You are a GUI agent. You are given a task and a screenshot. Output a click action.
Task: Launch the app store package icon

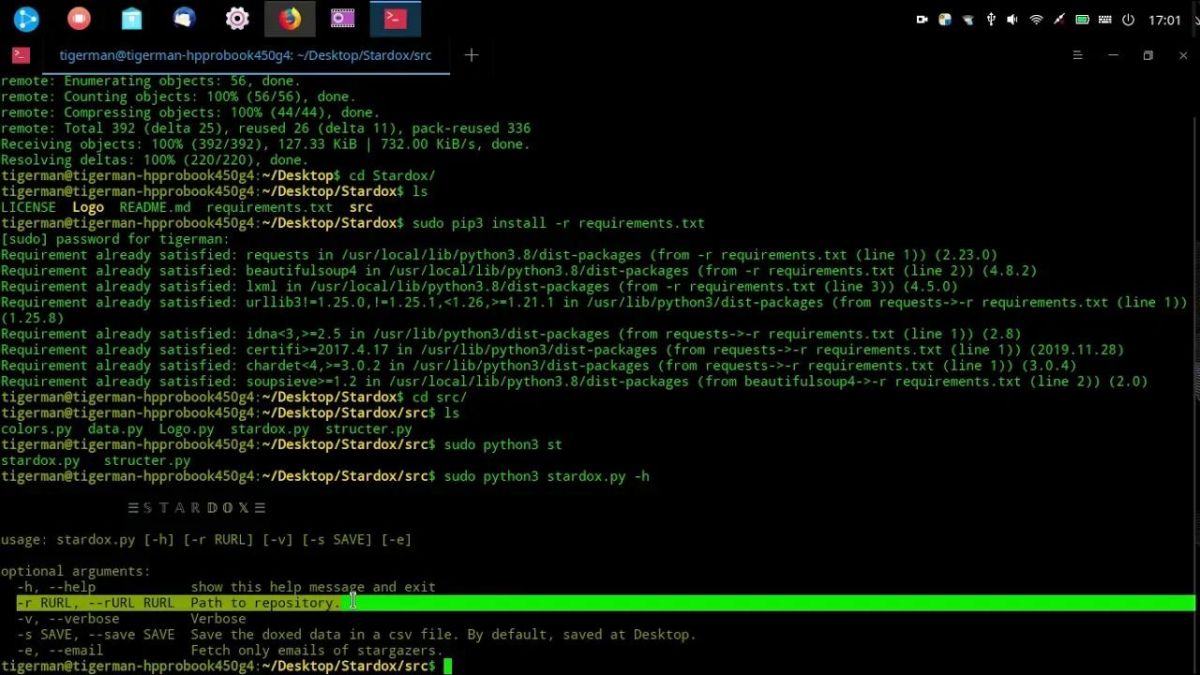tap(132, 18)
